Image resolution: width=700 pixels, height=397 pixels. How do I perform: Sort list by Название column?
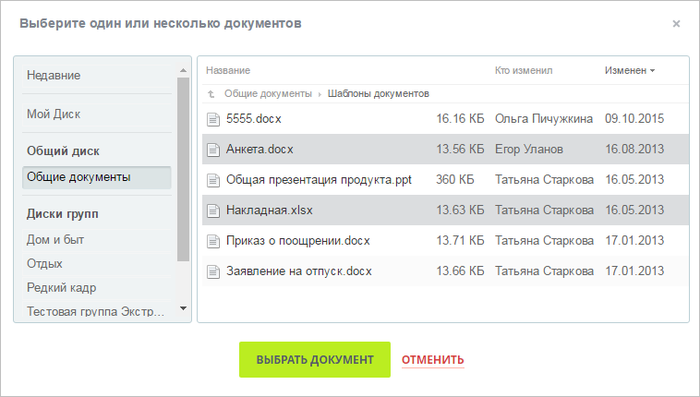point(228,71)
